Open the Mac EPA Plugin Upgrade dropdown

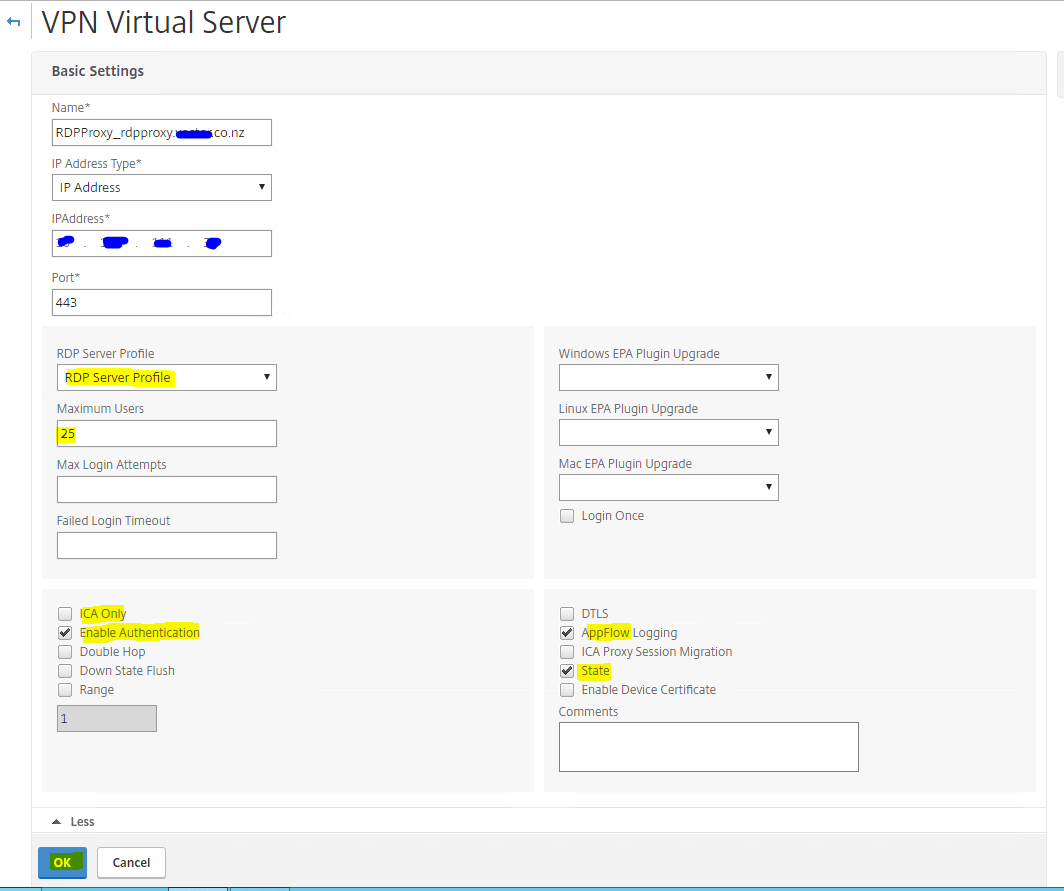click(x=668, y=487)
